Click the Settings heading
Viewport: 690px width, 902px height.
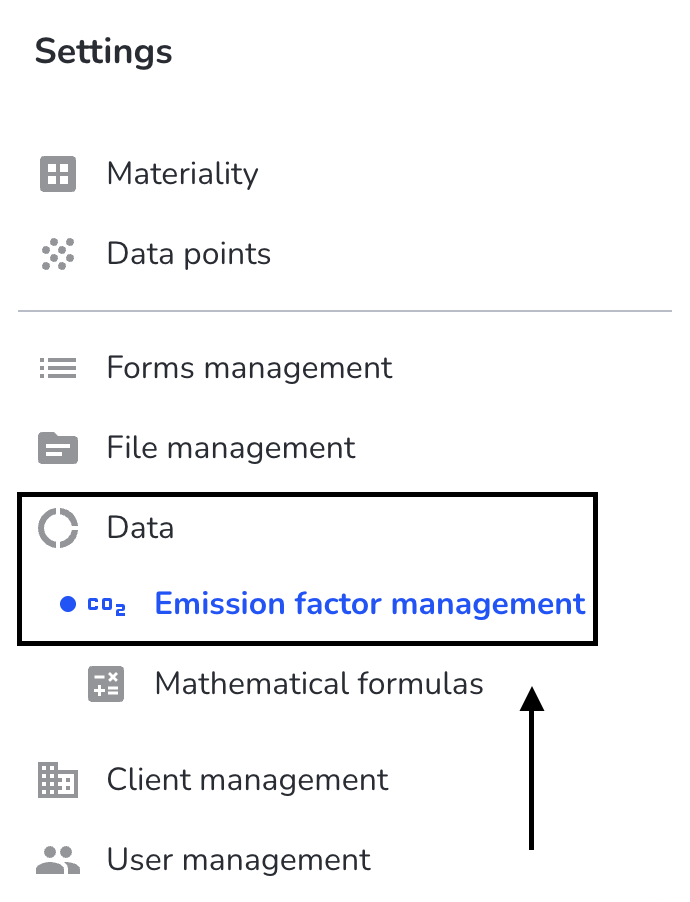click(104, 52)
